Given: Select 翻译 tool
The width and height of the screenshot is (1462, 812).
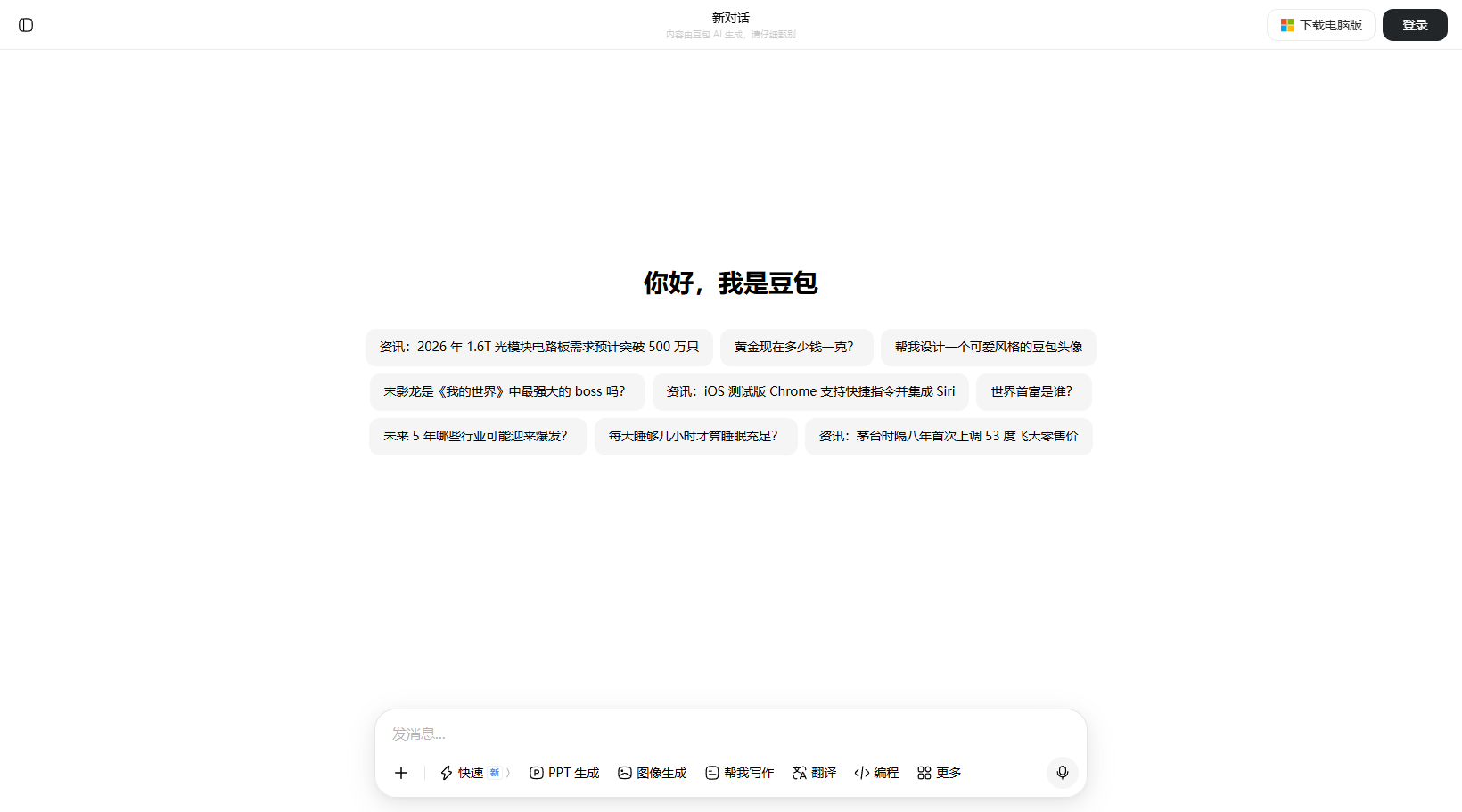Looking at the screenshot, I should point(815,773).
